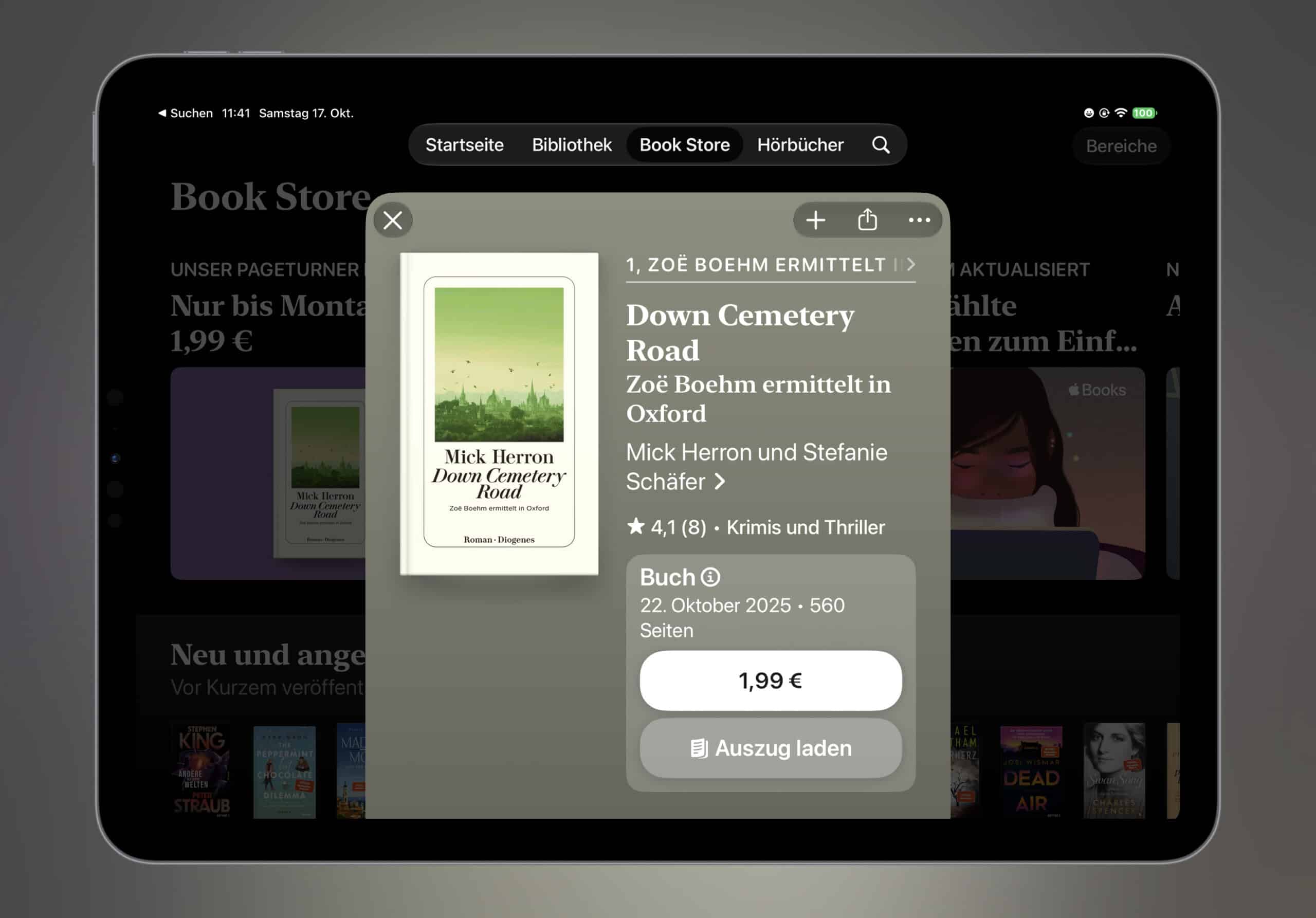Open Krimis und Thriller genre
Image resolution: width=1316 pixels, height=918 pixels.
click(x=806, y=527)
